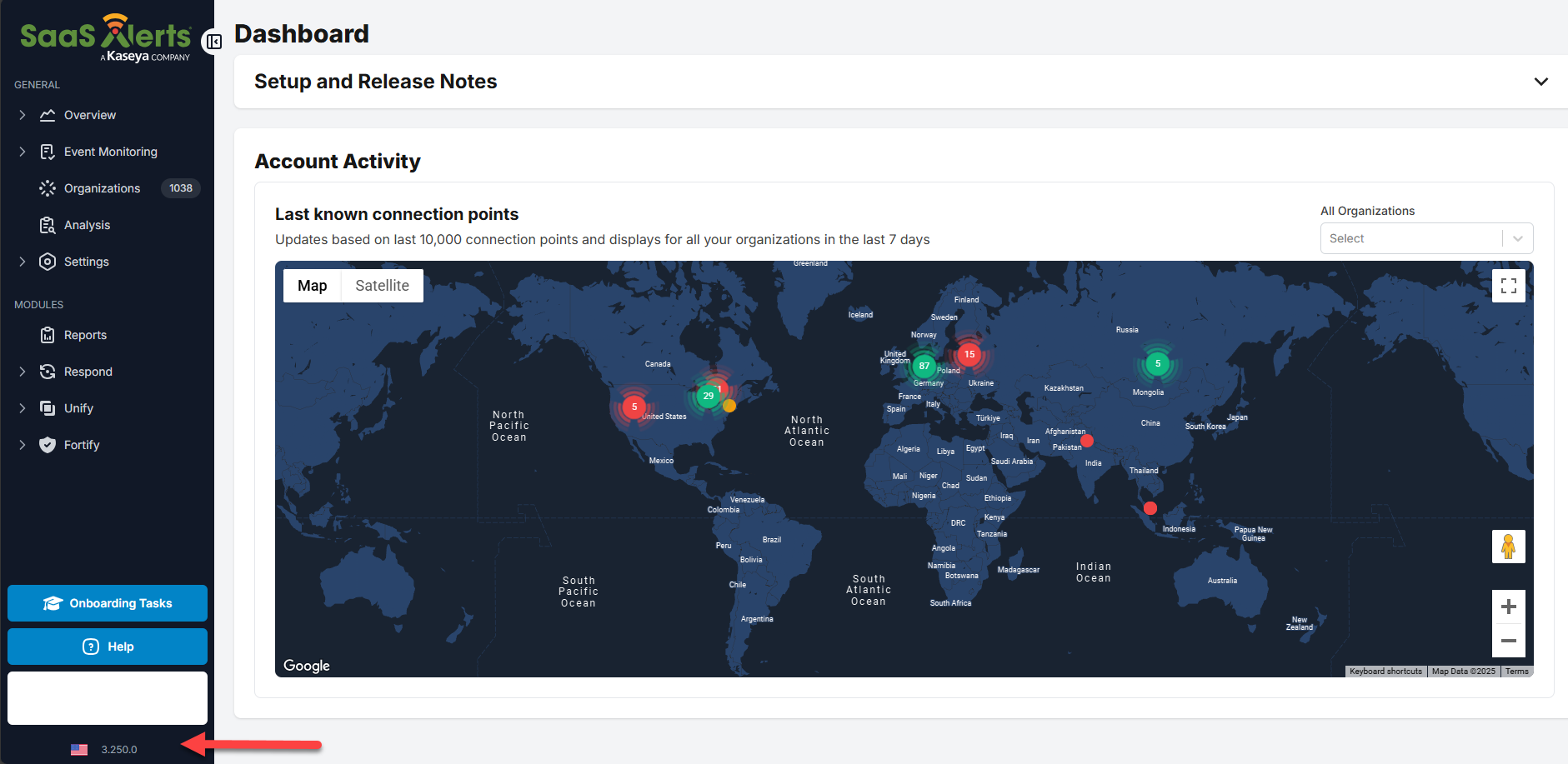The height and width of the screenshot is (764, 1568).
Task: Expand the Setup and Release Notes section
Action: tap(1540, 82)
